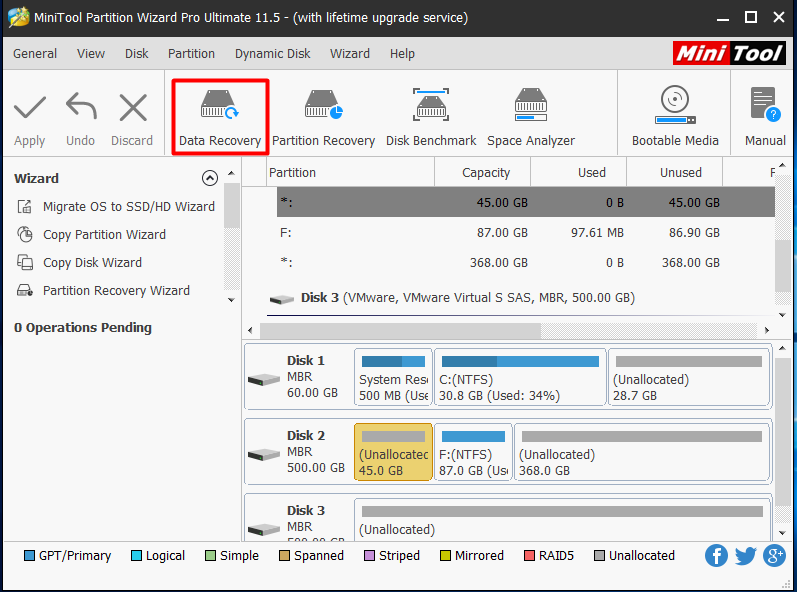Click the Unallocated legend swatch
Viewport: 797px width, 592px height.
pyautogui.click(x=599, y=555)
